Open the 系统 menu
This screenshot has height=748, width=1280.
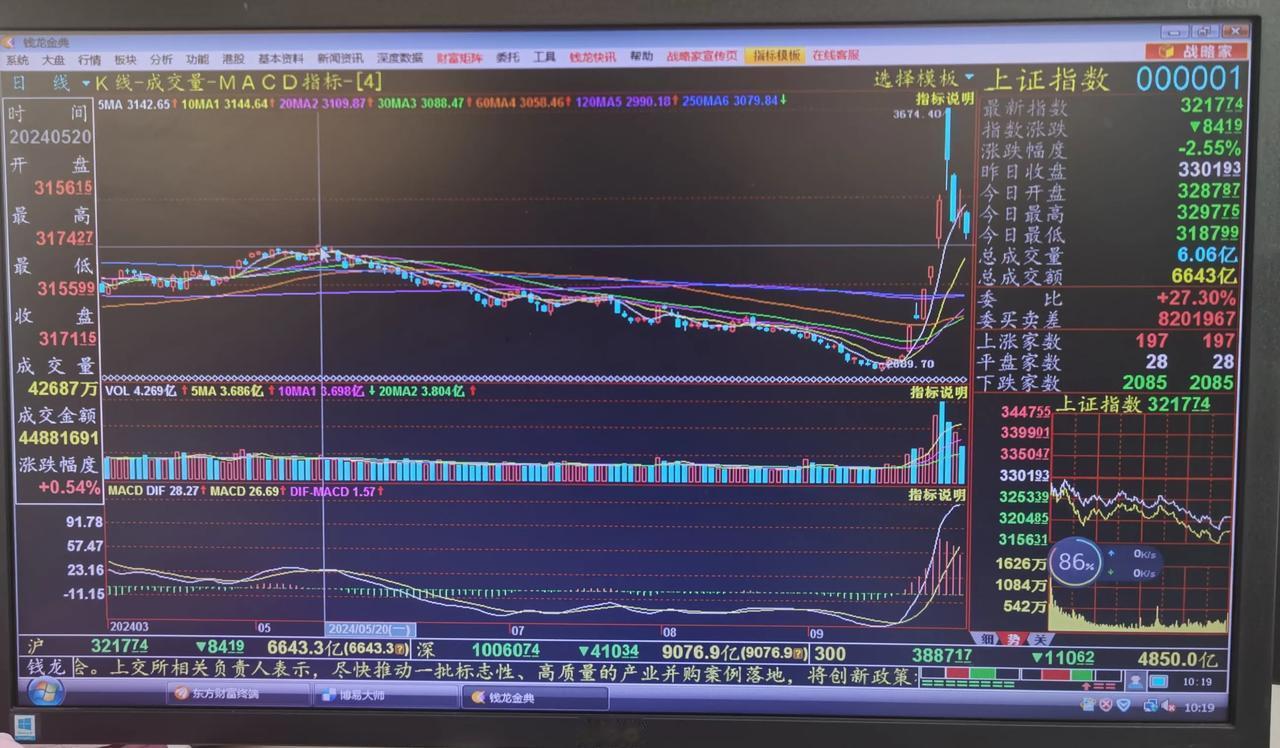click(x=17, y=59)
